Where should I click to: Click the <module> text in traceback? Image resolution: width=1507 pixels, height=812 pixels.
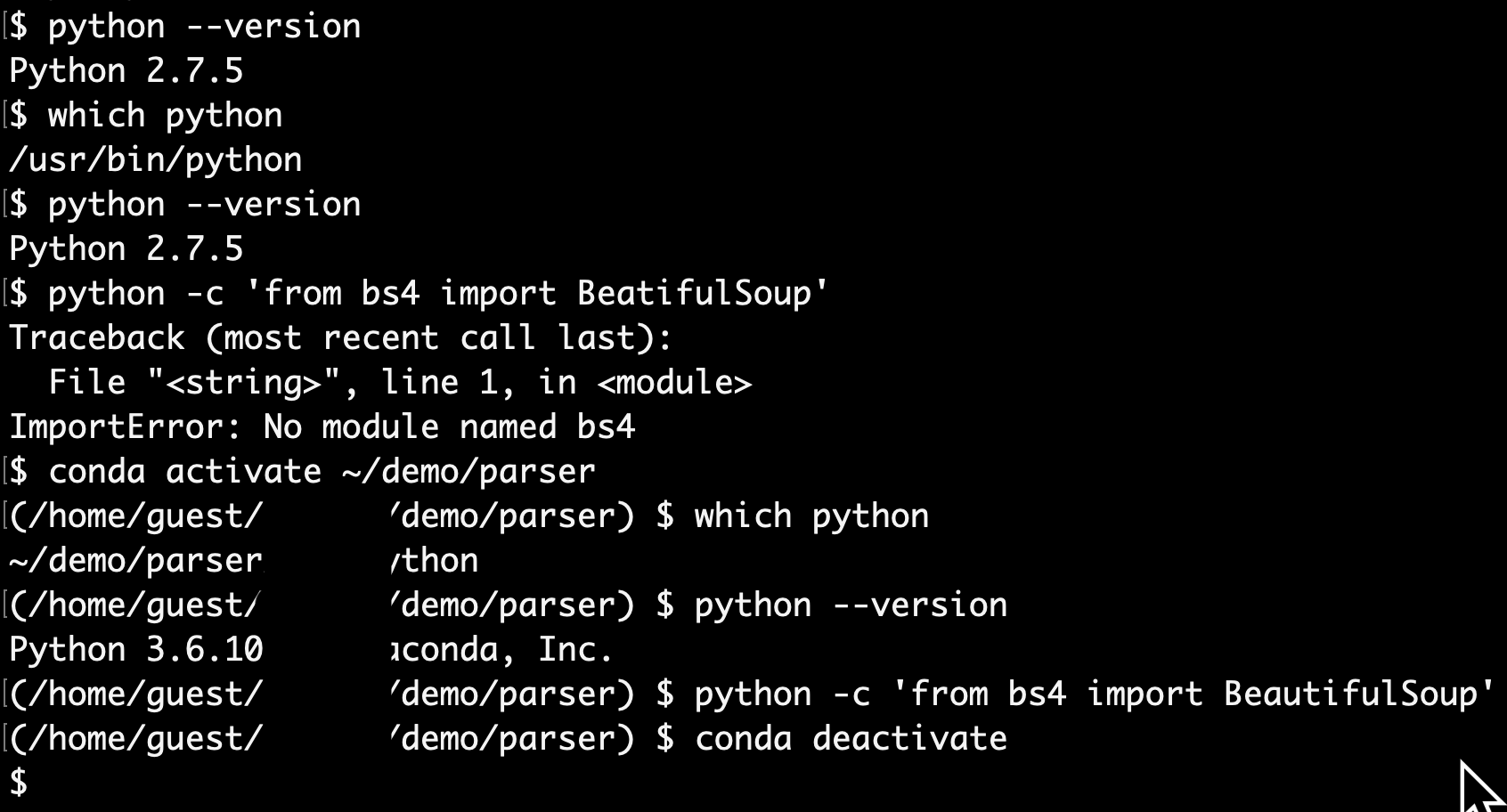[x=674, y=383]
